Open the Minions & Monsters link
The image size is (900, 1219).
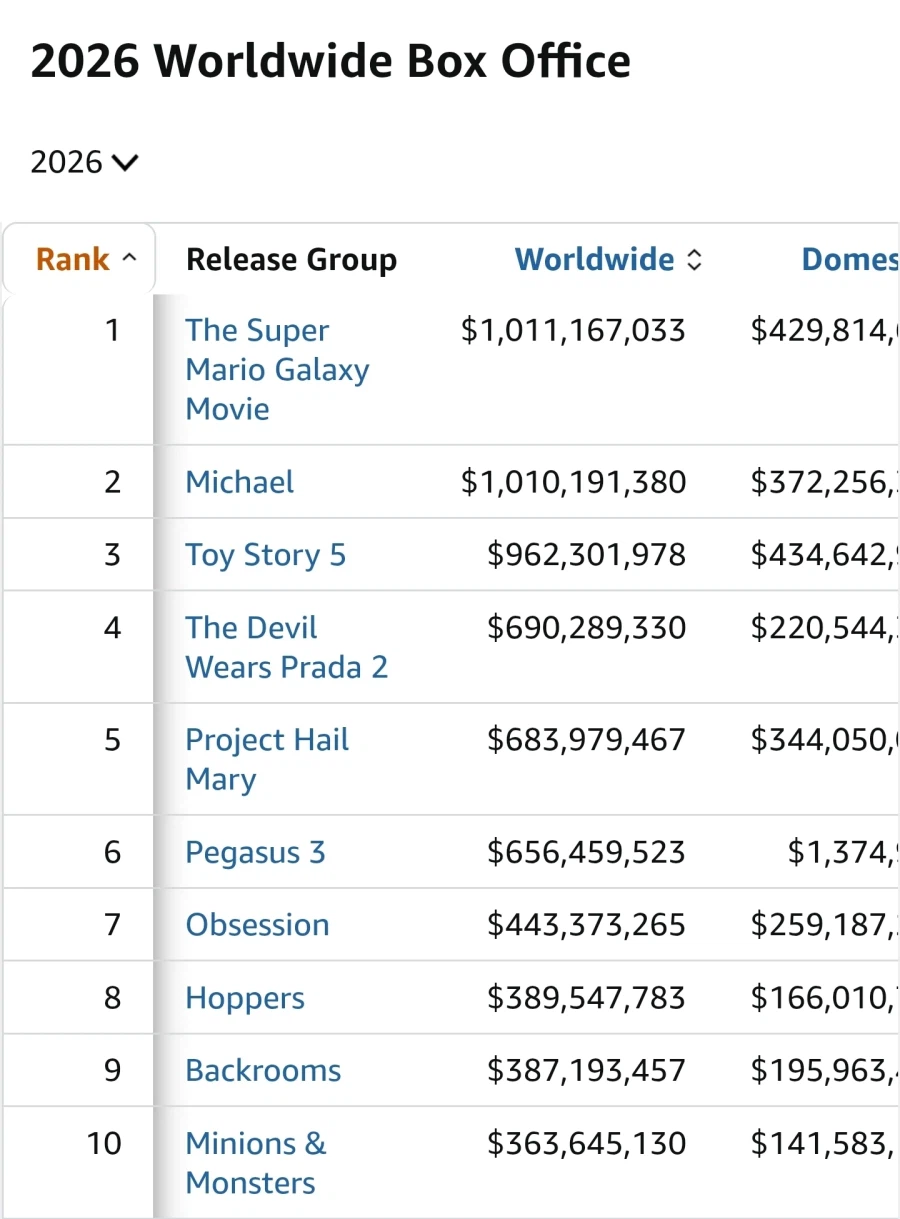[x=256, y=1163]
